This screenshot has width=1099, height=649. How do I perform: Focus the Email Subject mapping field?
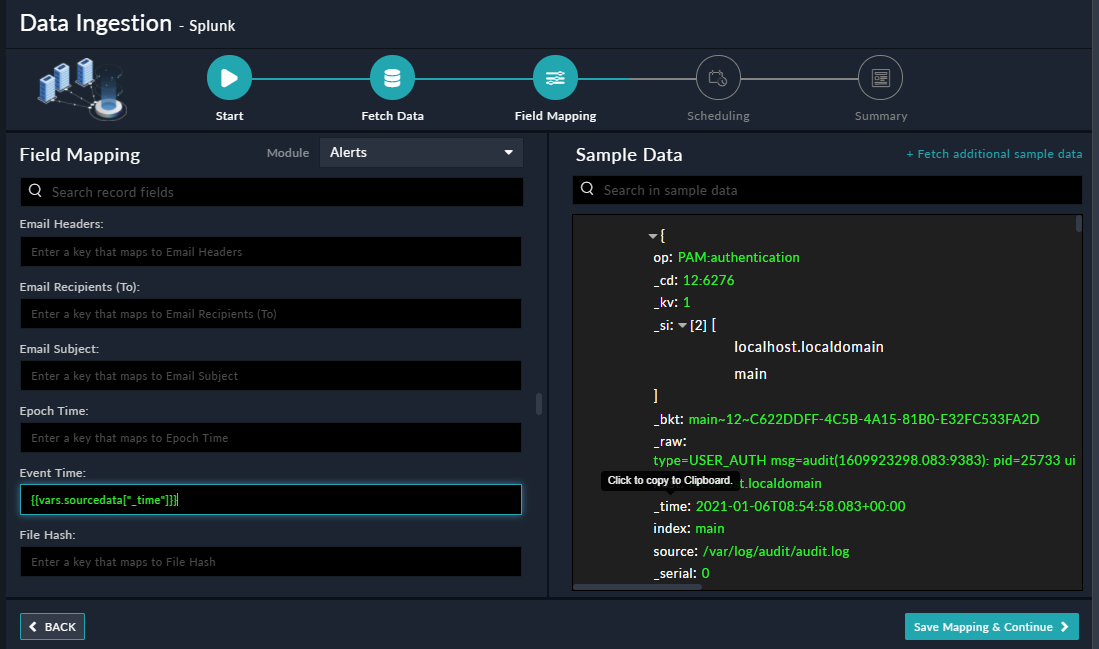click(x=270, y=376)
